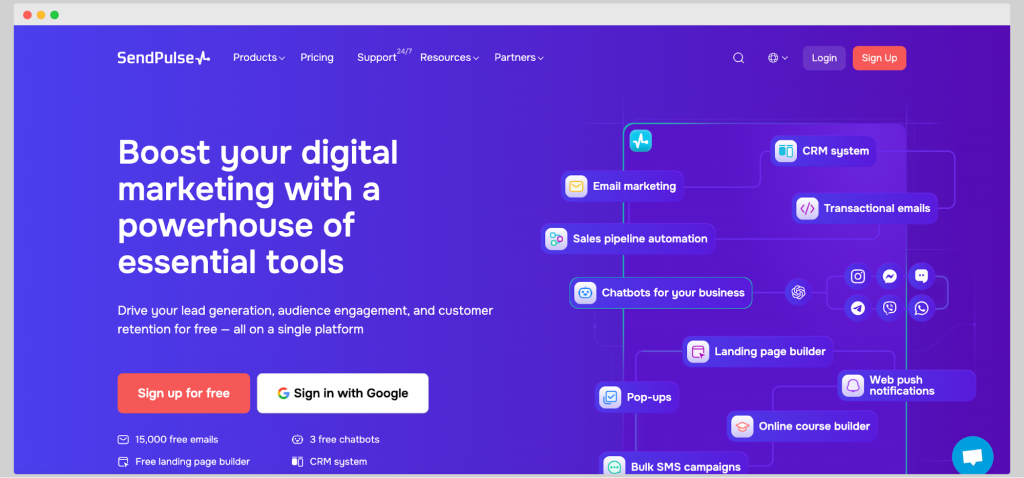Click the Transactional emails code icon
The height and width of the screenshot is (478, 1024).
click(x=807, y=208)
